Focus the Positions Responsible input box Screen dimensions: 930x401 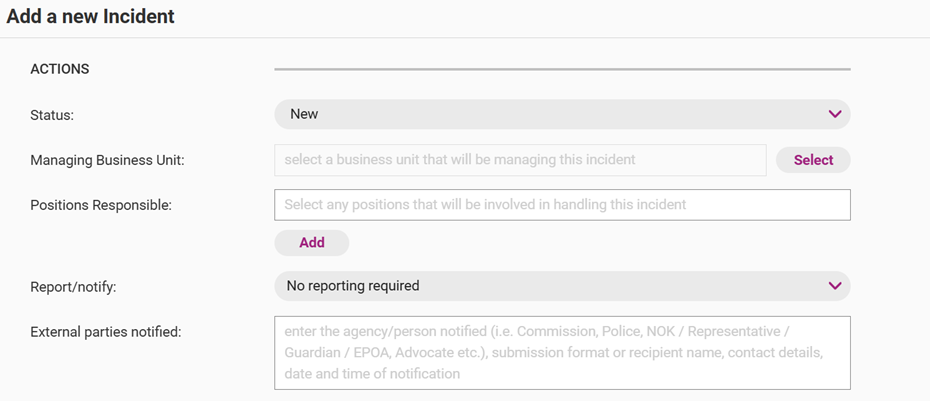click(x=561, y=205)
